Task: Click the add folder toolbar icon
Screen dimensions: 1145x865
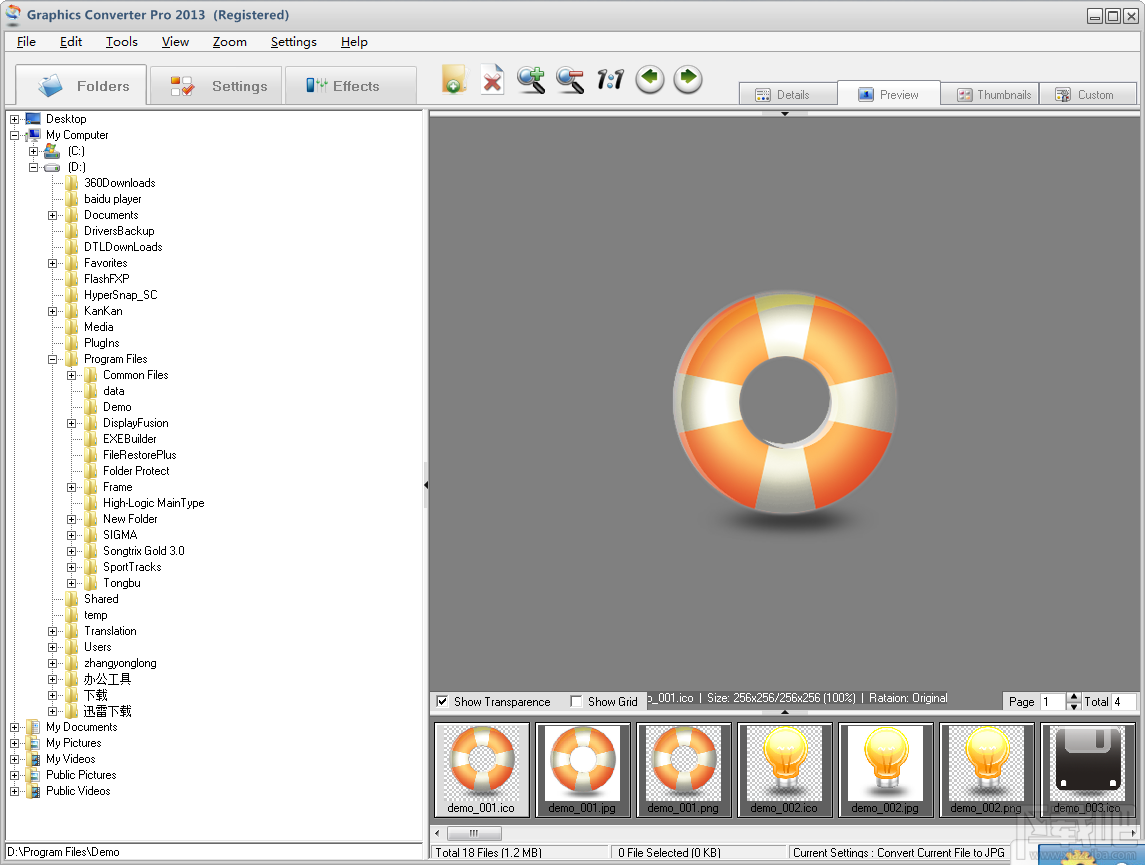Action: pyautogui.click(x=454, y=80)
